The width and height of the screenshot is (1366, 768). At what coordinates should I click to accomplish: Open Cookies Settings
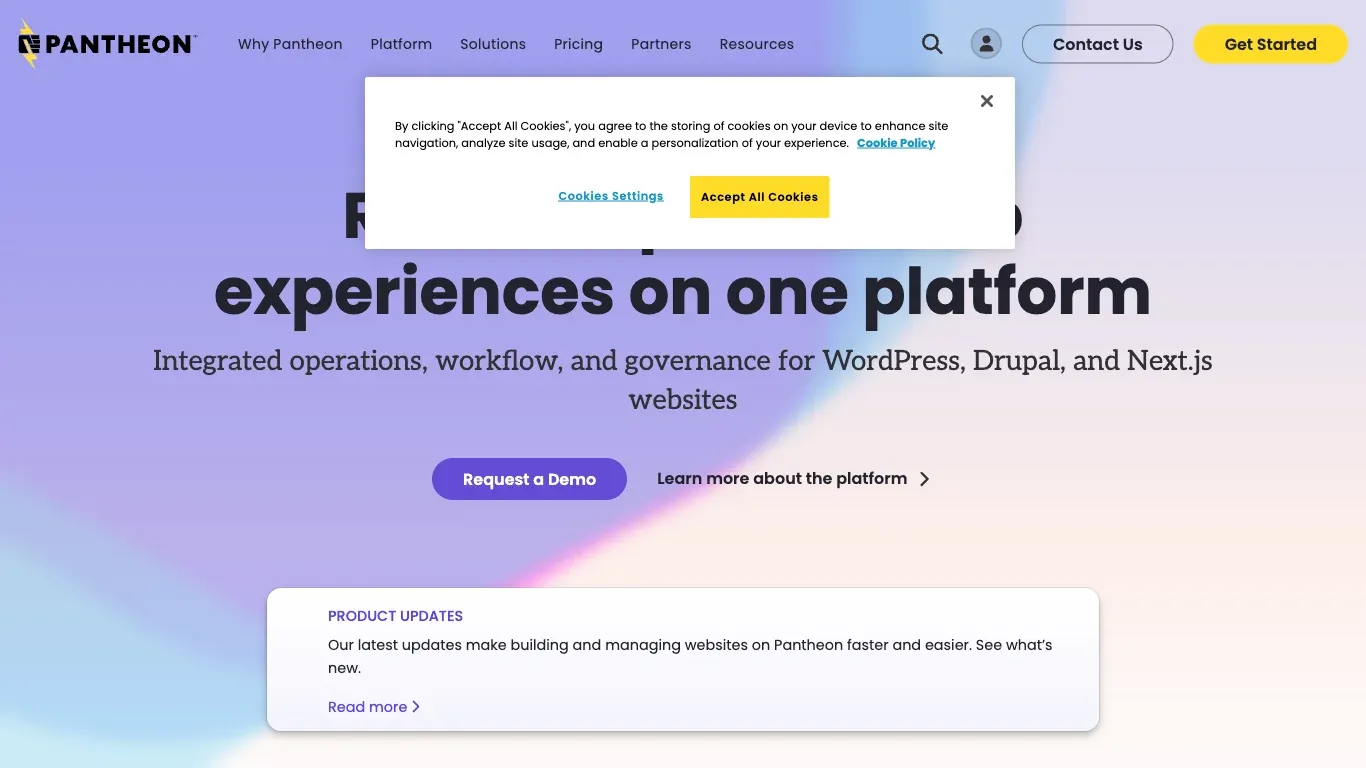(611, 196)
